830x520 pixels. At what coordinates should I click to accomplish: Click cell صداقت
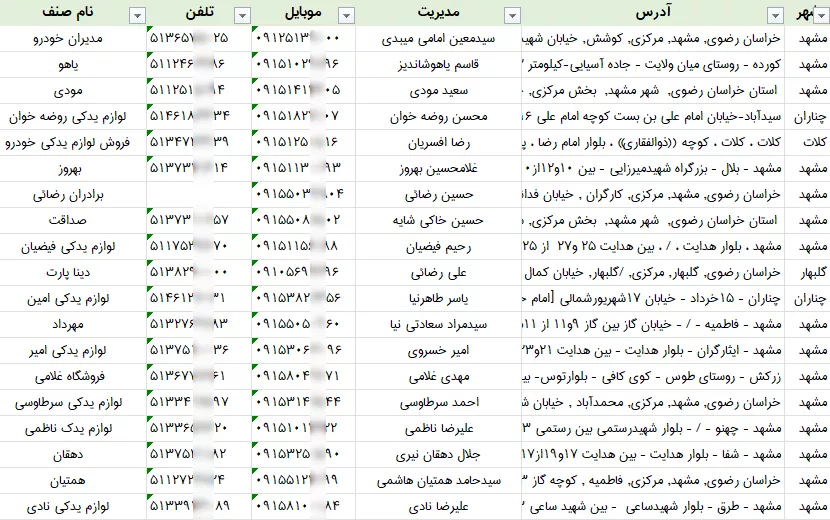(73, 220)
